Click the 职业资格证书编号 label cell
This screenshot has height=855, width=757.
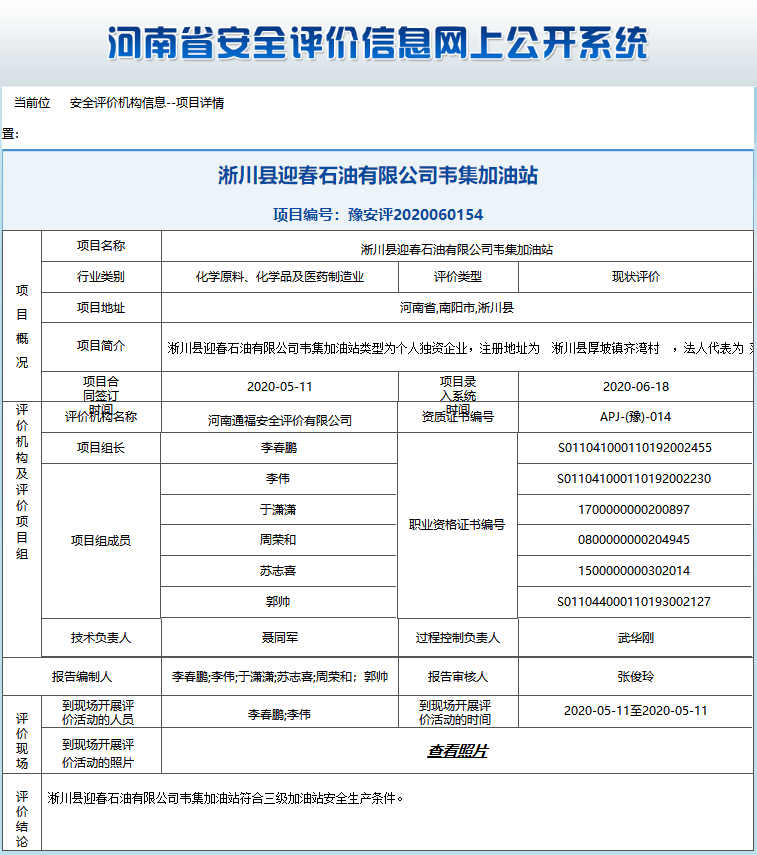click(x=457, y=525)
